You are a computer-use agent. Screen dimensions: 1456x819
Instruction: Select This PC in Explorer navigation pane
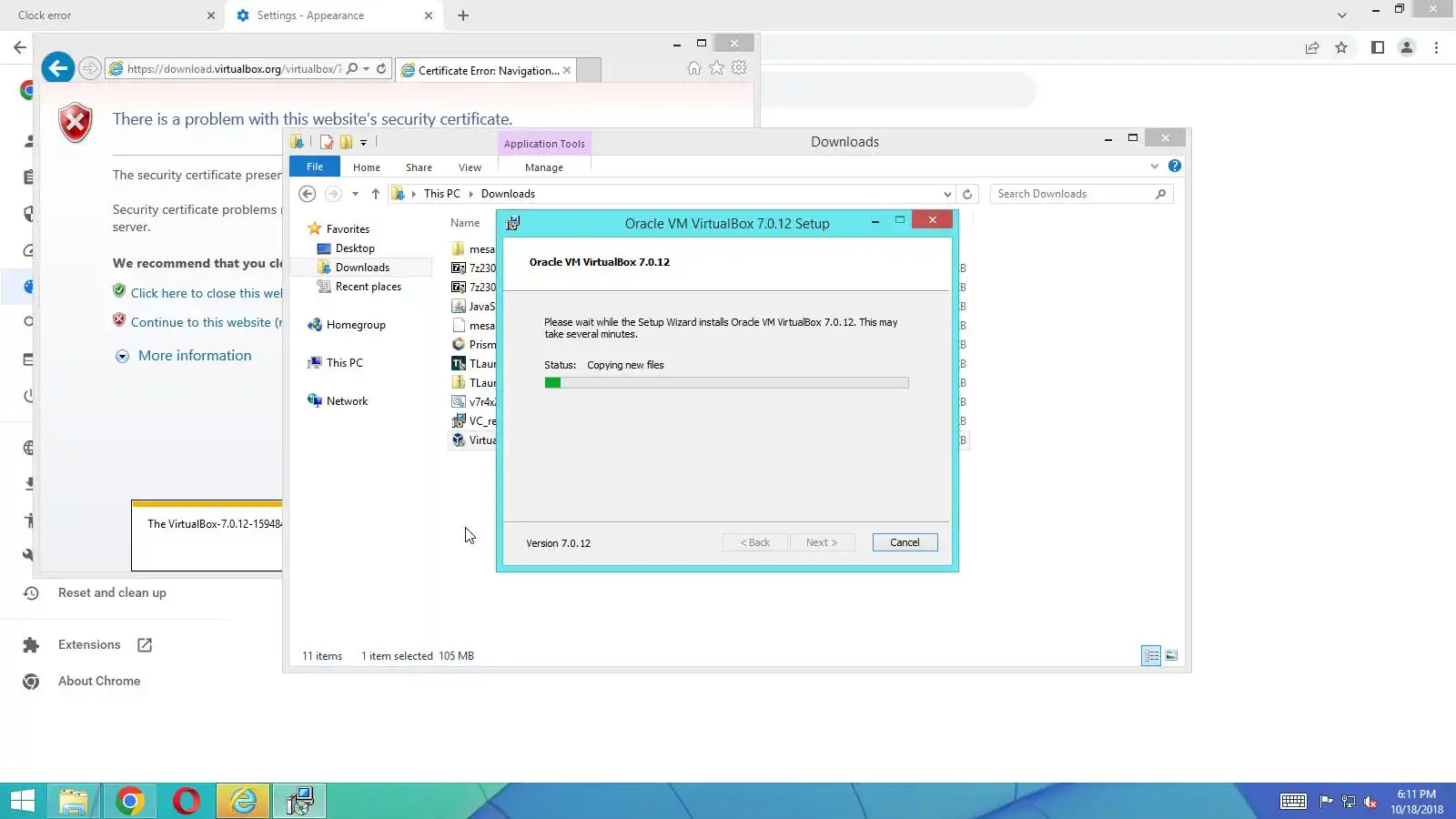tap(344, 363)
